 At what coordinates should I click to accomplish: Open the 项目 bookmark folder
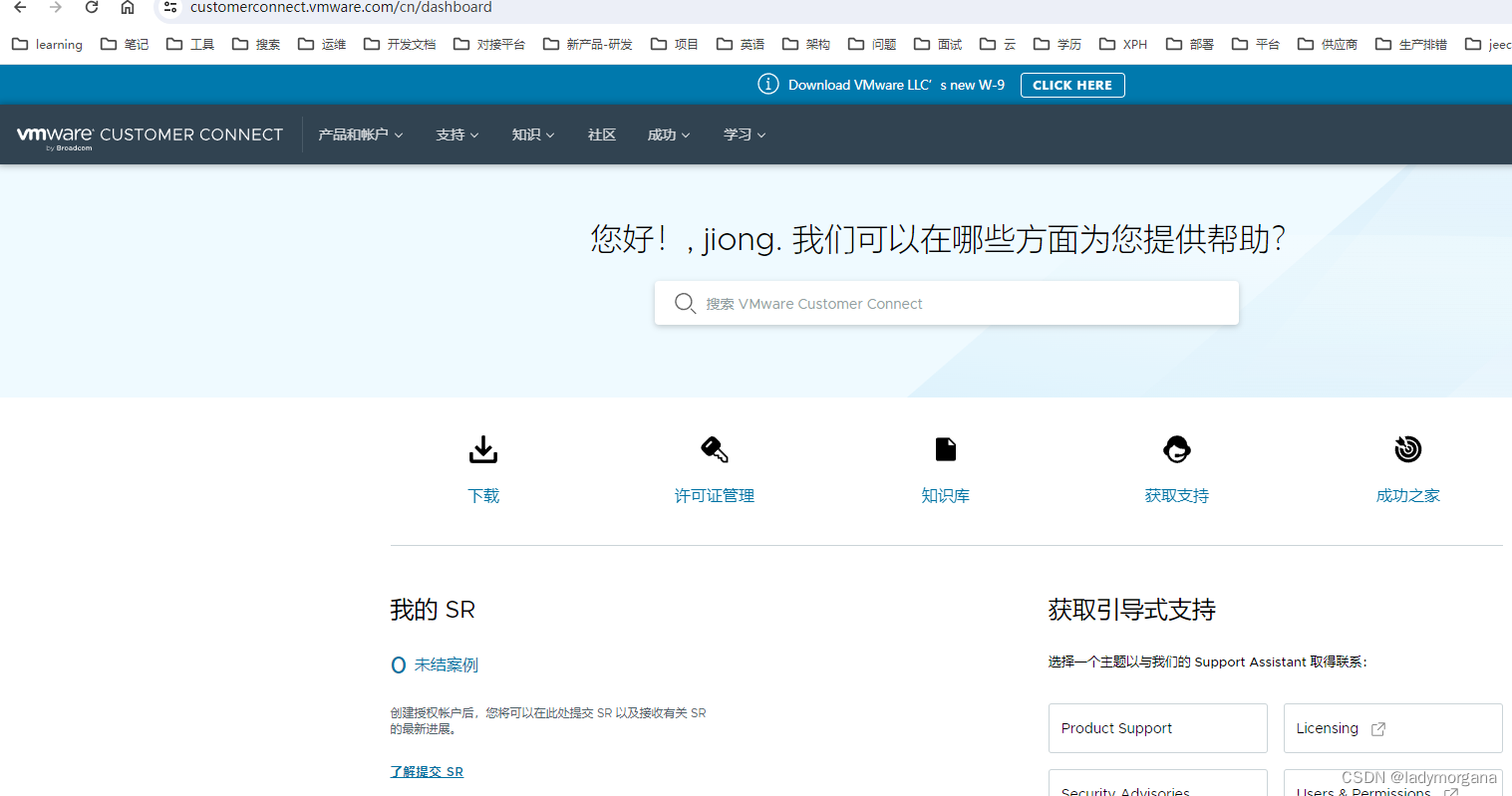pyautogui.click(x=675, y=44)
